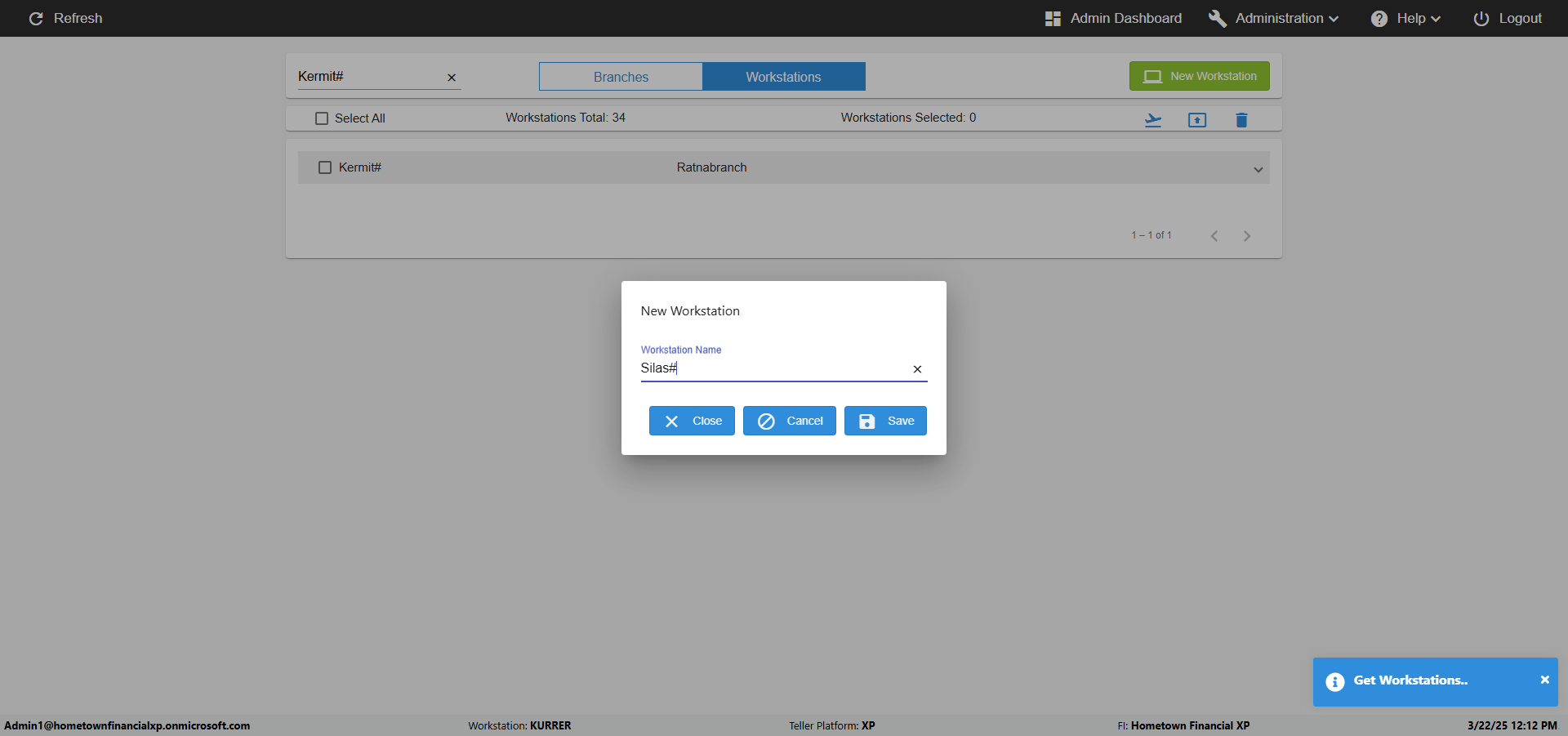Click the airplane takeoff icon in the workstations toolbar
The width and height of the screenshot is (1568, 736).
1153,120
